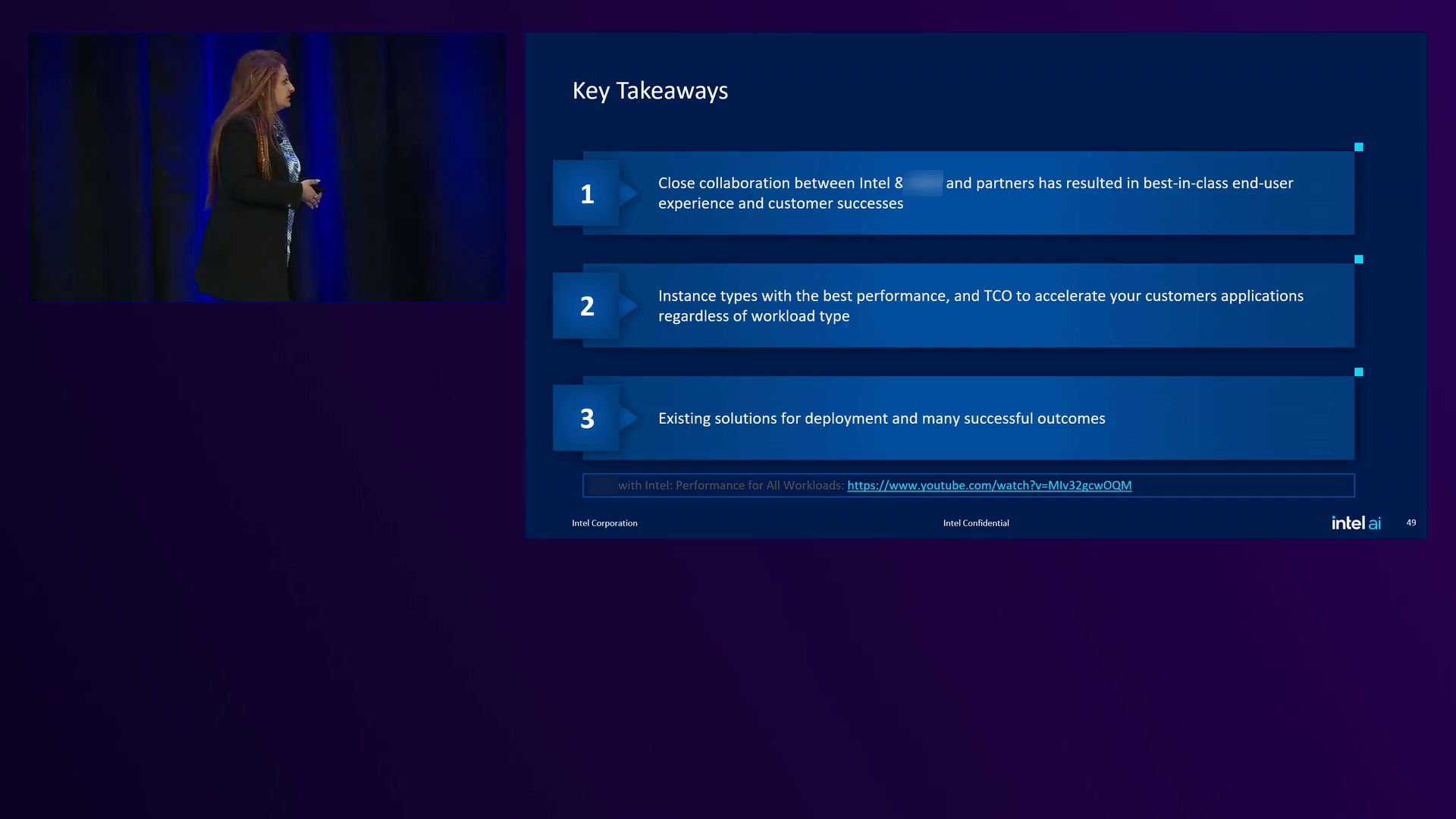
Task: Click the text 'Close collaboration between Intel &'
Action: point(780,183)
